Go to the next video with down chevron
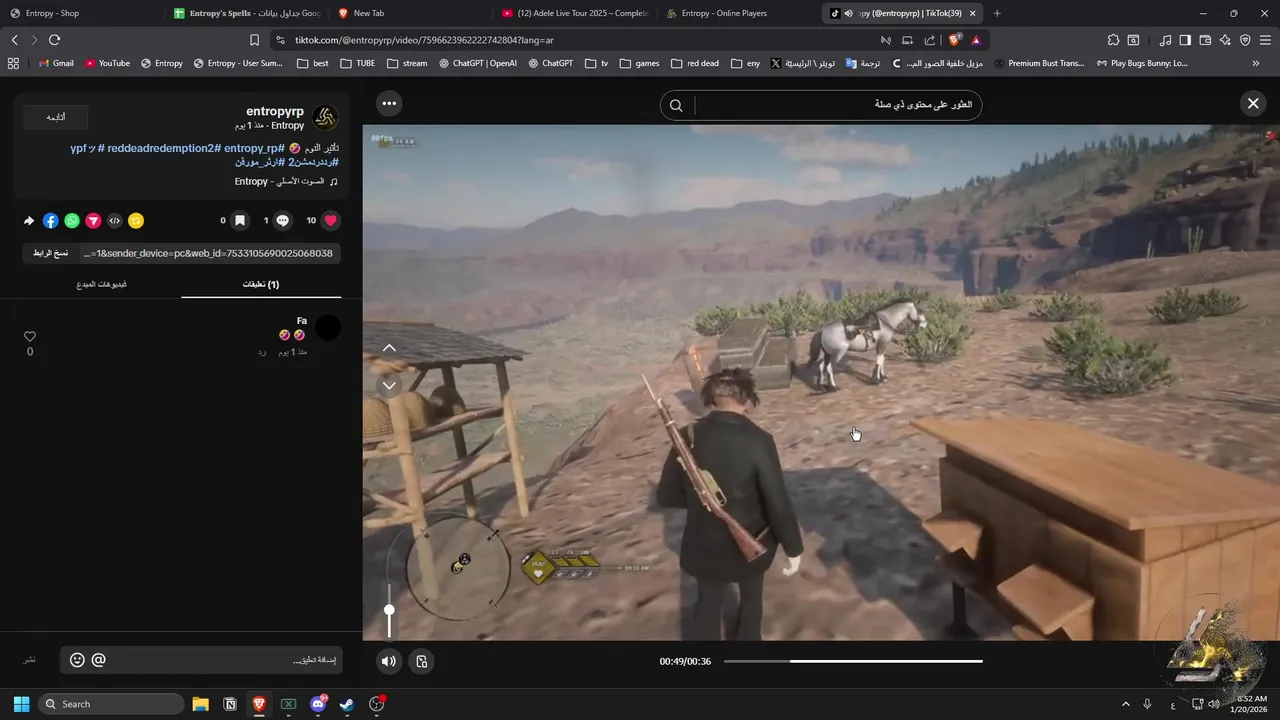 point(389,385)
